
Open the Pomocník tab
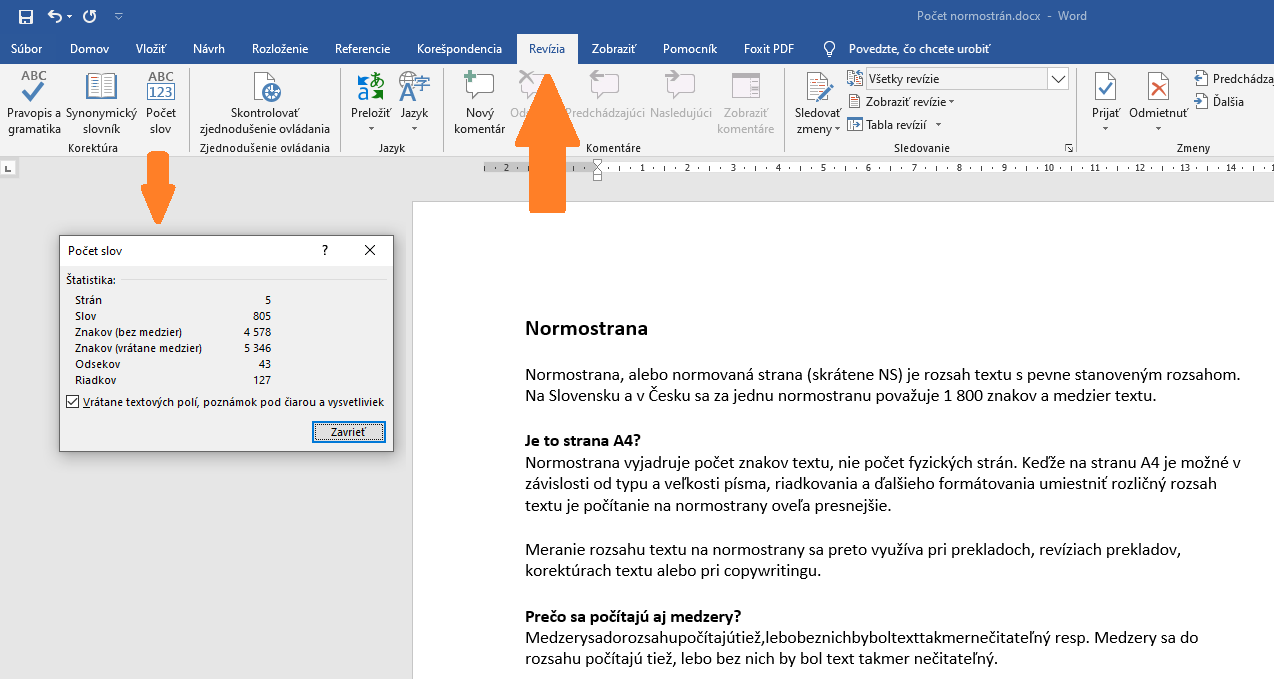(x=690, y=49)
